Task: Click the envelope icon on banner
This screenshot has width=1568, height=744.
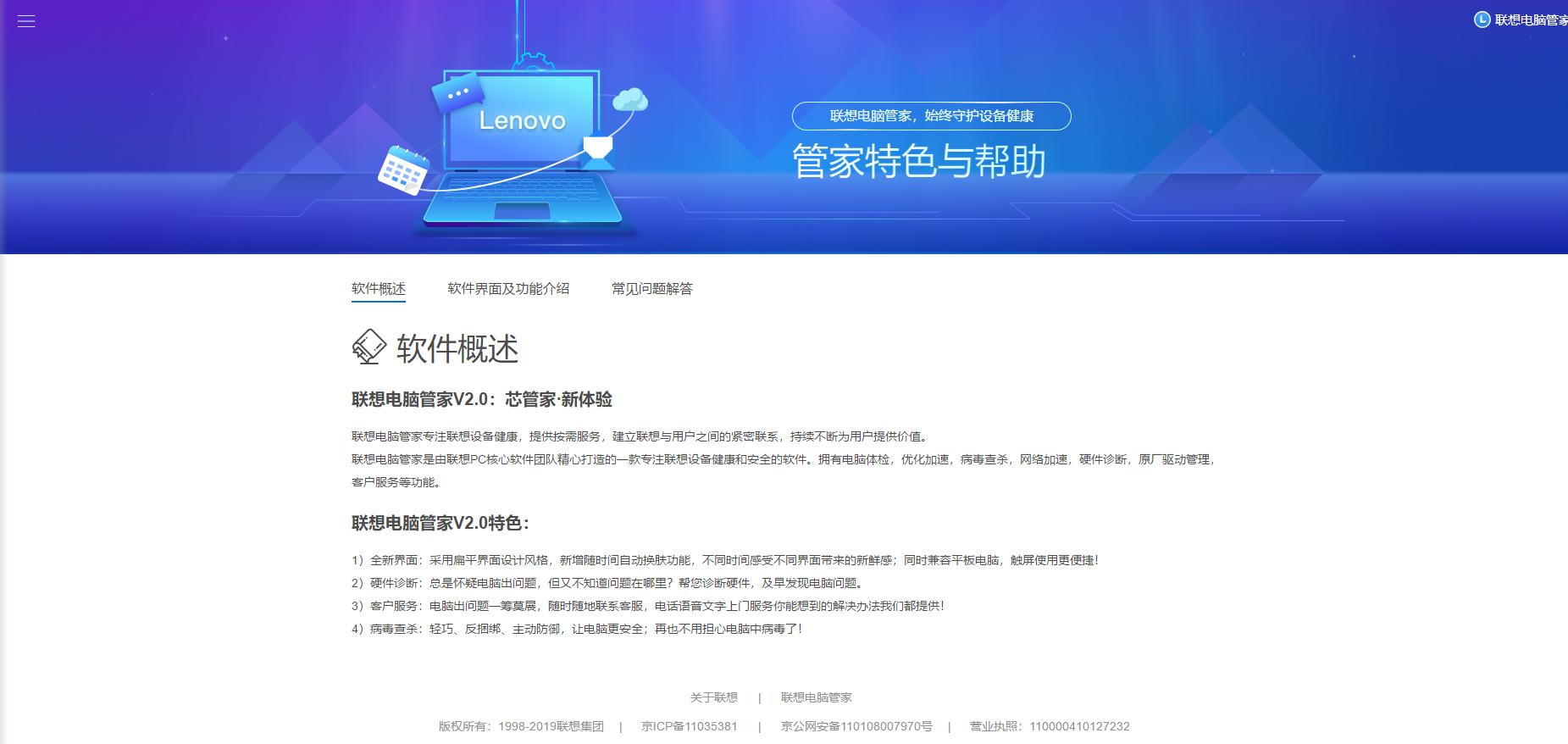Action: coord(599,153)
